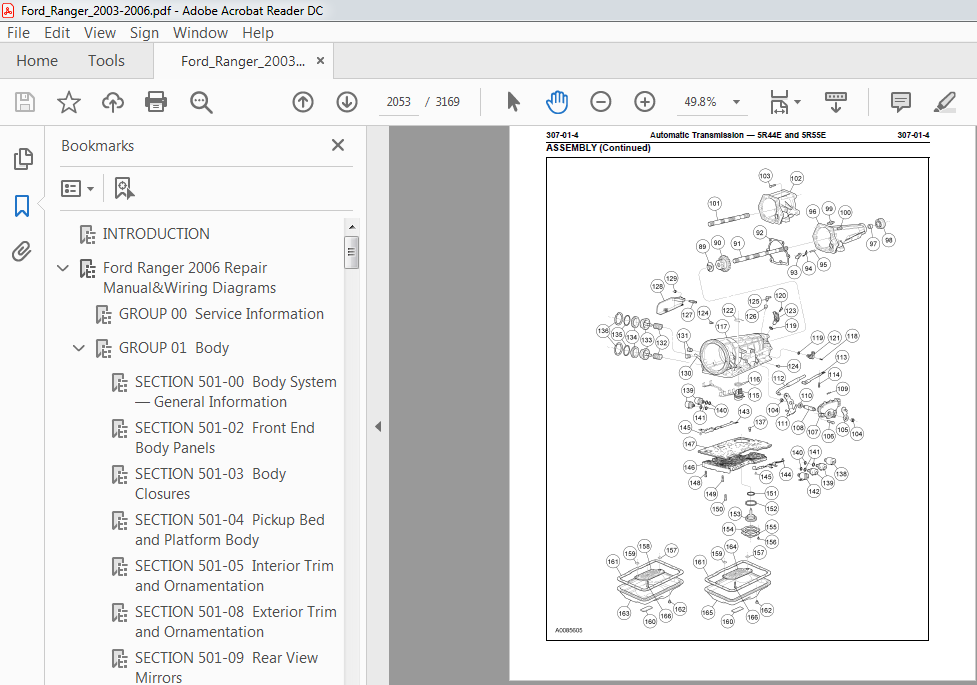The width and height of the screenshot is (977, 685).
Task: Add a comment sticky note
Action: click(x=900, y=102)
